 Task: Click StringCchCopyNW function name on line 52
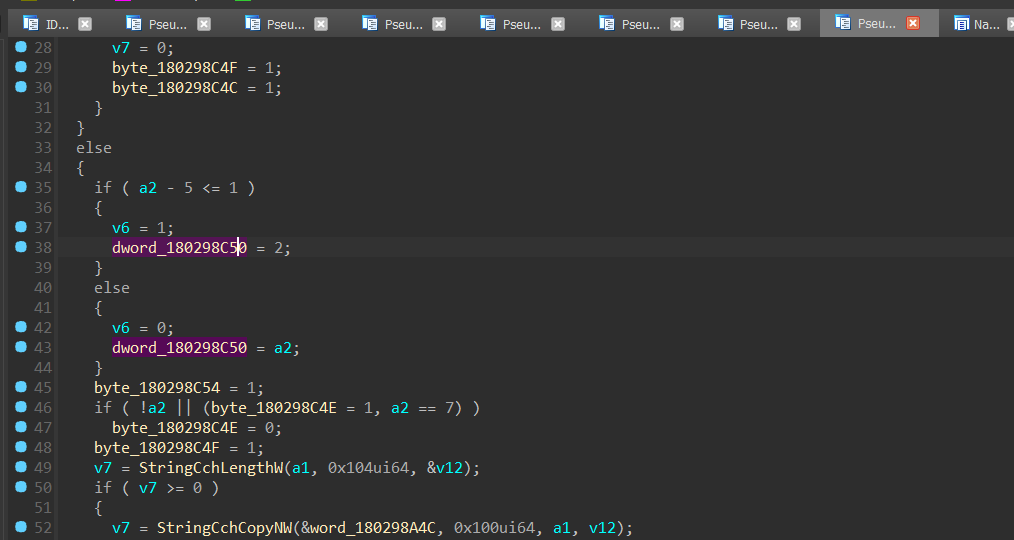click(x=224, y=528)
